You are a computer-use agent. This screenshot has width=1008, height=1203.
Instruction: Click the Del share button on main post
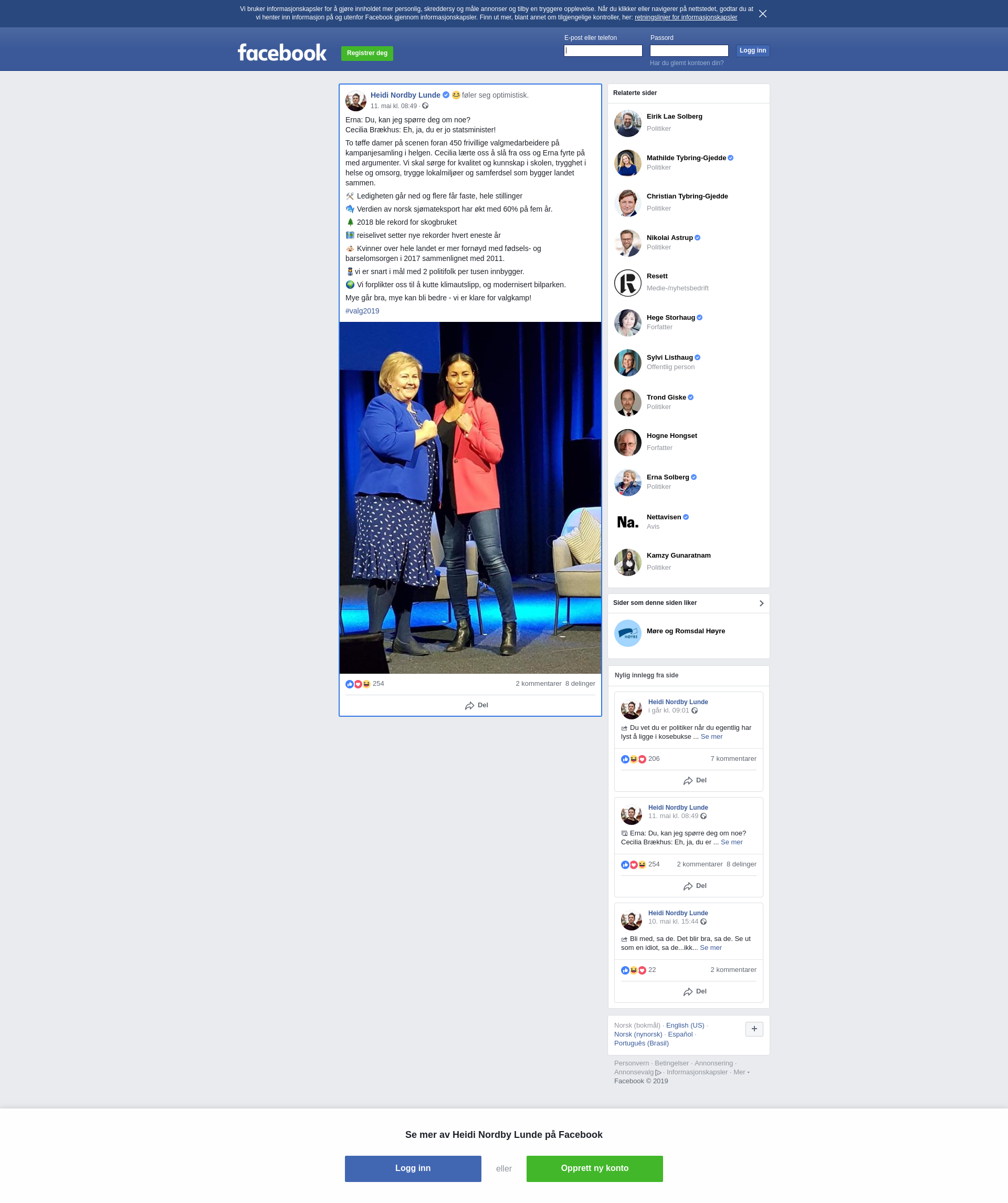point(477,706)
